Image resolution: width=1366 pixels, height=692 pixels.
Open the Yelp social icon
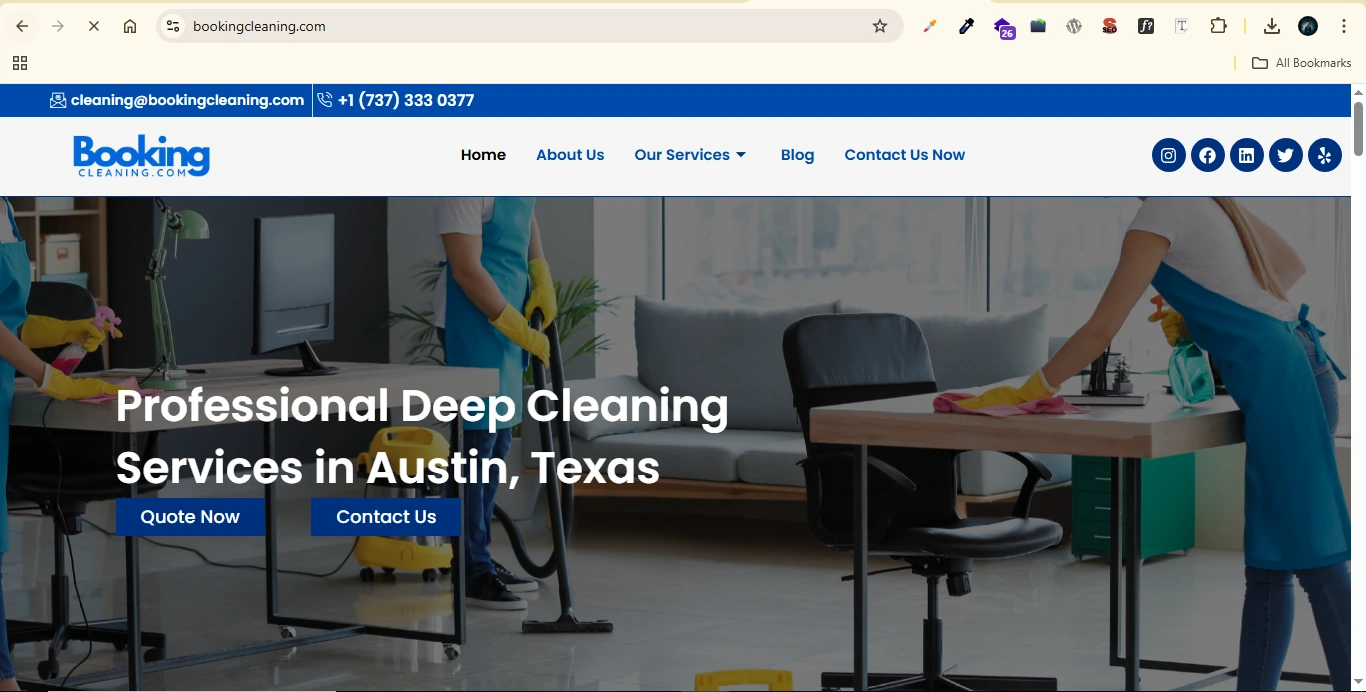point(1324,155)
